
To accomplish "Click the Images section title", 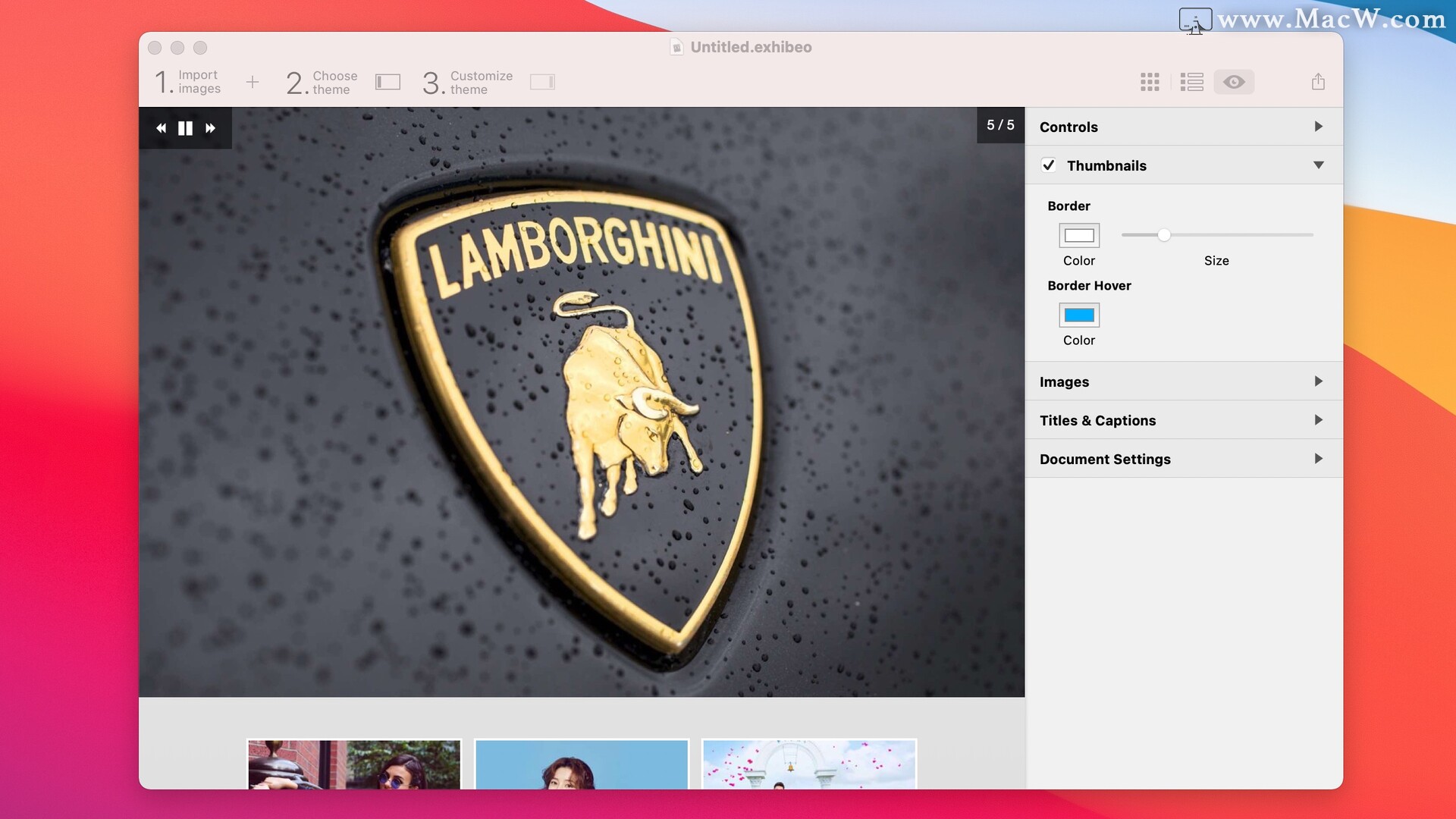I will pyautogui.click(x=1064, y=381).
